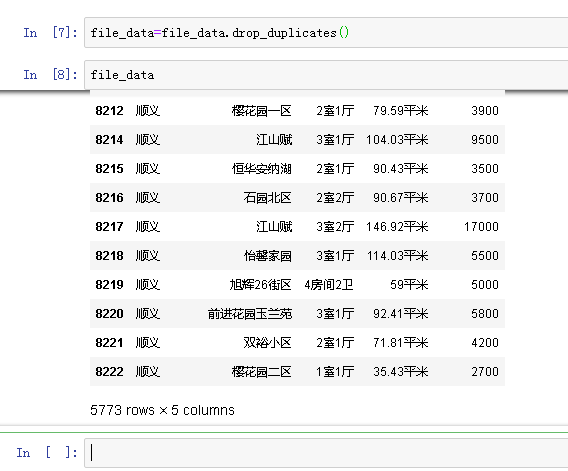Click the In [7] prompt label

(50, 33)
